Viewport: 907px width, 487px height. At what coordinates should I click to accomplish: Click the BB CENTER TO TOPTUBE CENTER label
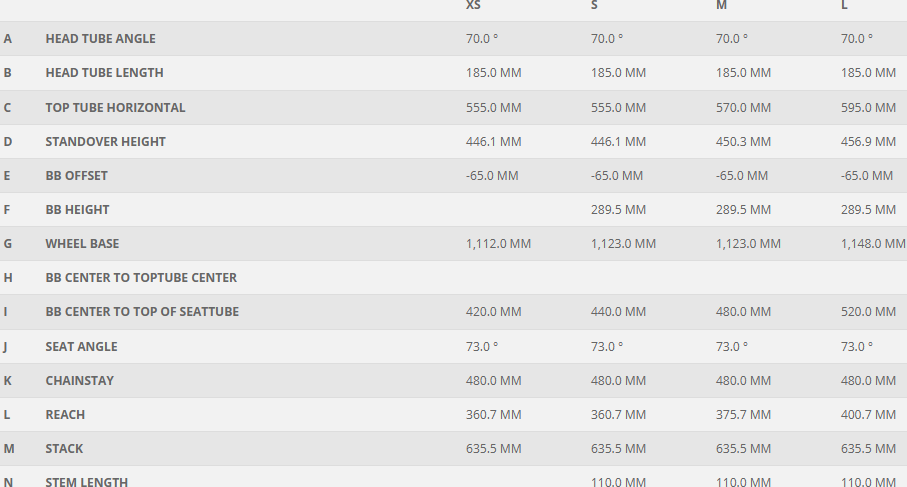point(141,278)
